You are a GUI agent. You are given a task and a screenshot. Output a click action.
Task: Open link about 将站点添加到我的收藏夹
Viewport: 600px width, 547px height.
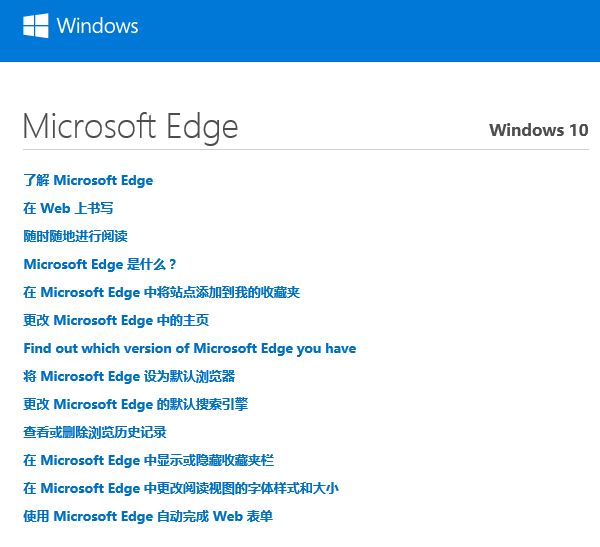(x=161, y=292)
